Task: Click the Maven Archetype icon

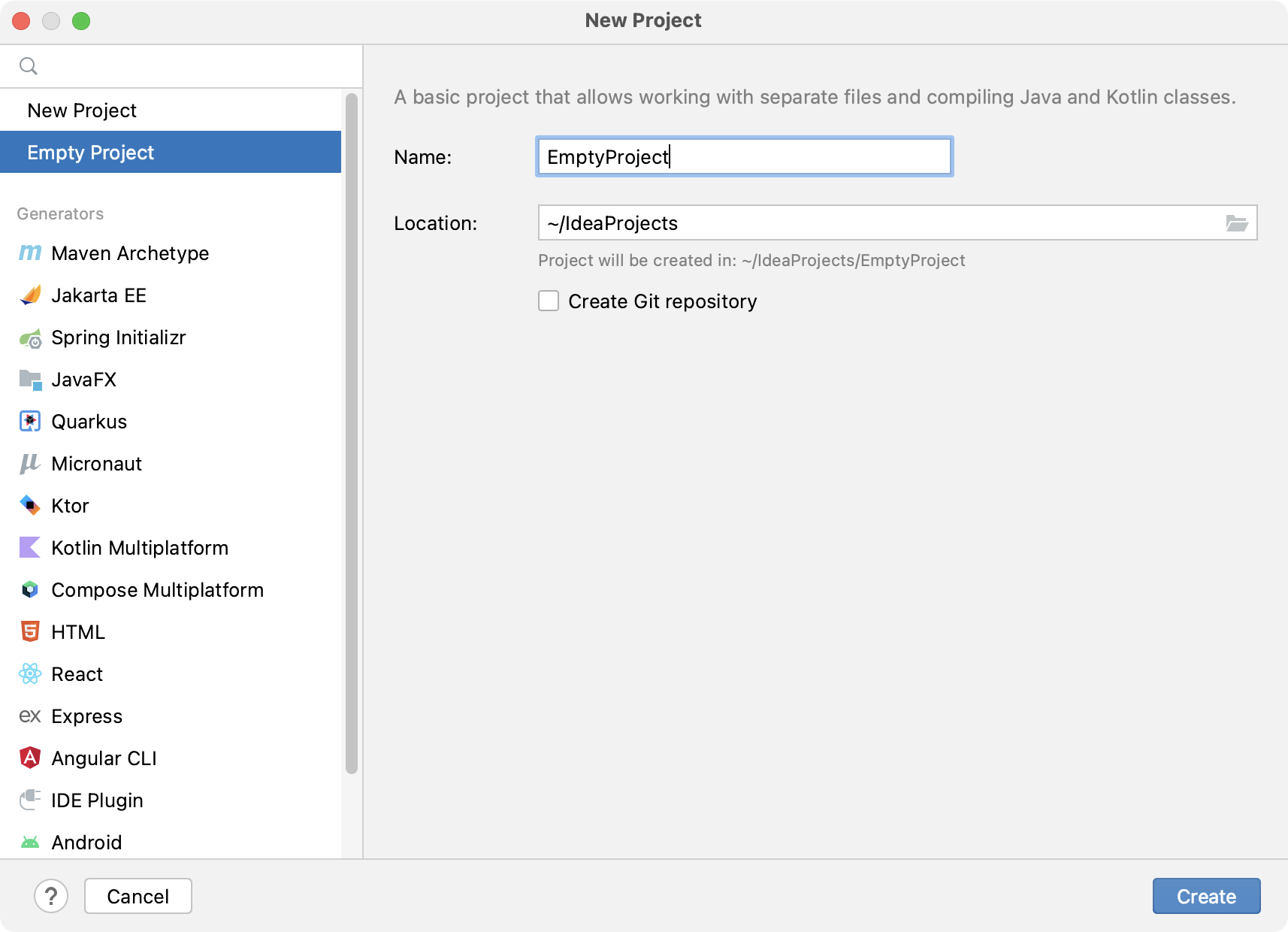Action: click(30, 253)
